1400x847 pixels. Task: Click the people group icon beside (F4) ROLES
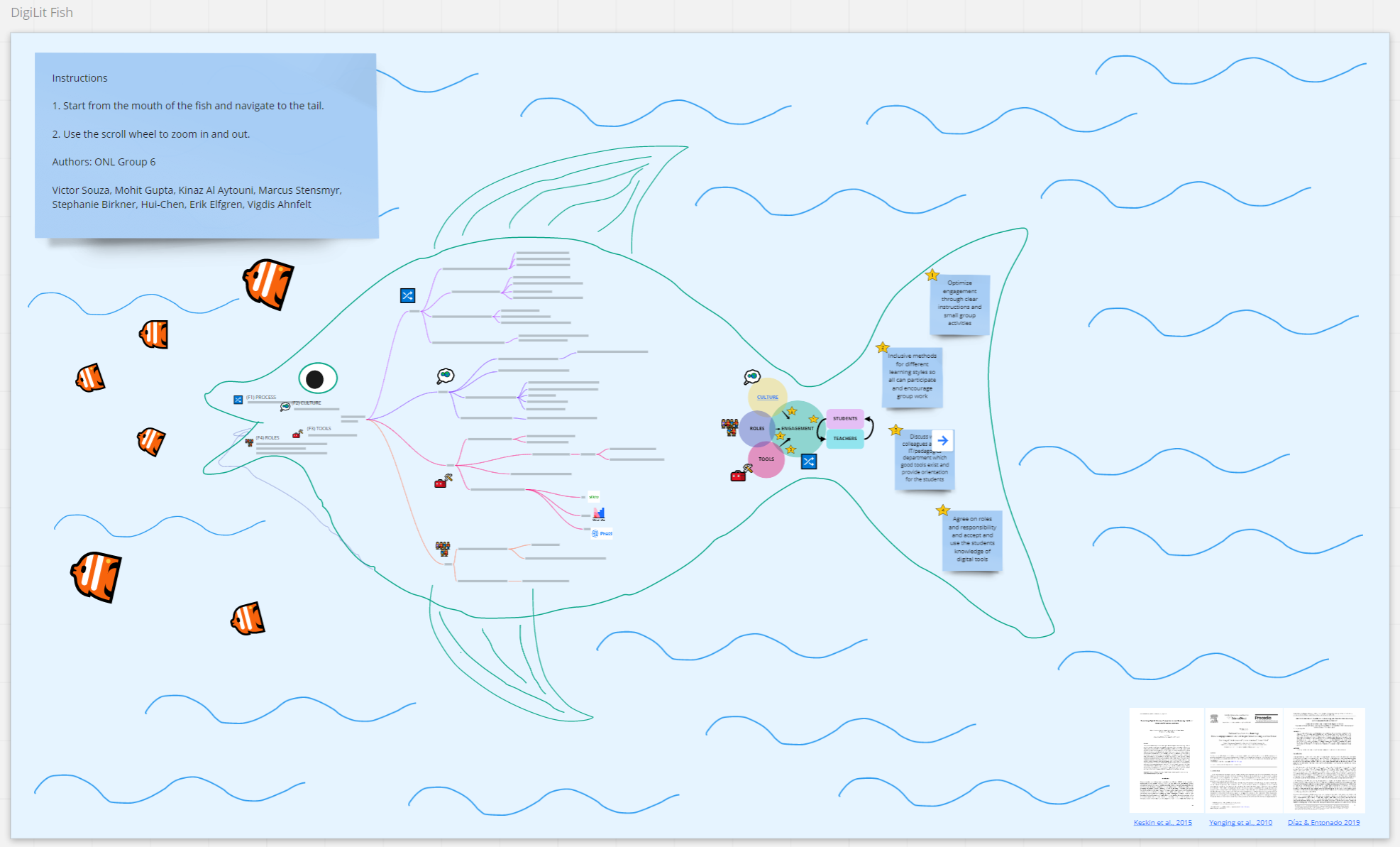click(x=249, y=443)
